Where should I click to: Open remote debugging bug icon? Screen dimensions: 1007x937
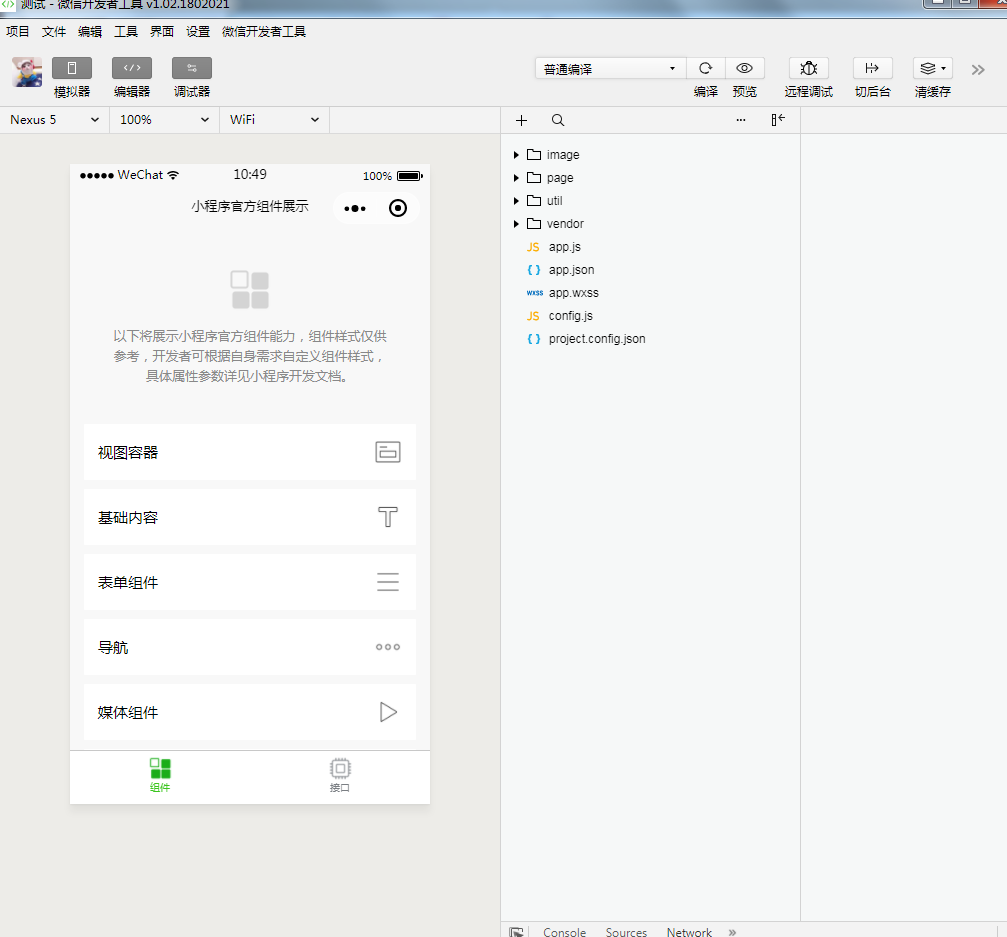click(809, 68)
